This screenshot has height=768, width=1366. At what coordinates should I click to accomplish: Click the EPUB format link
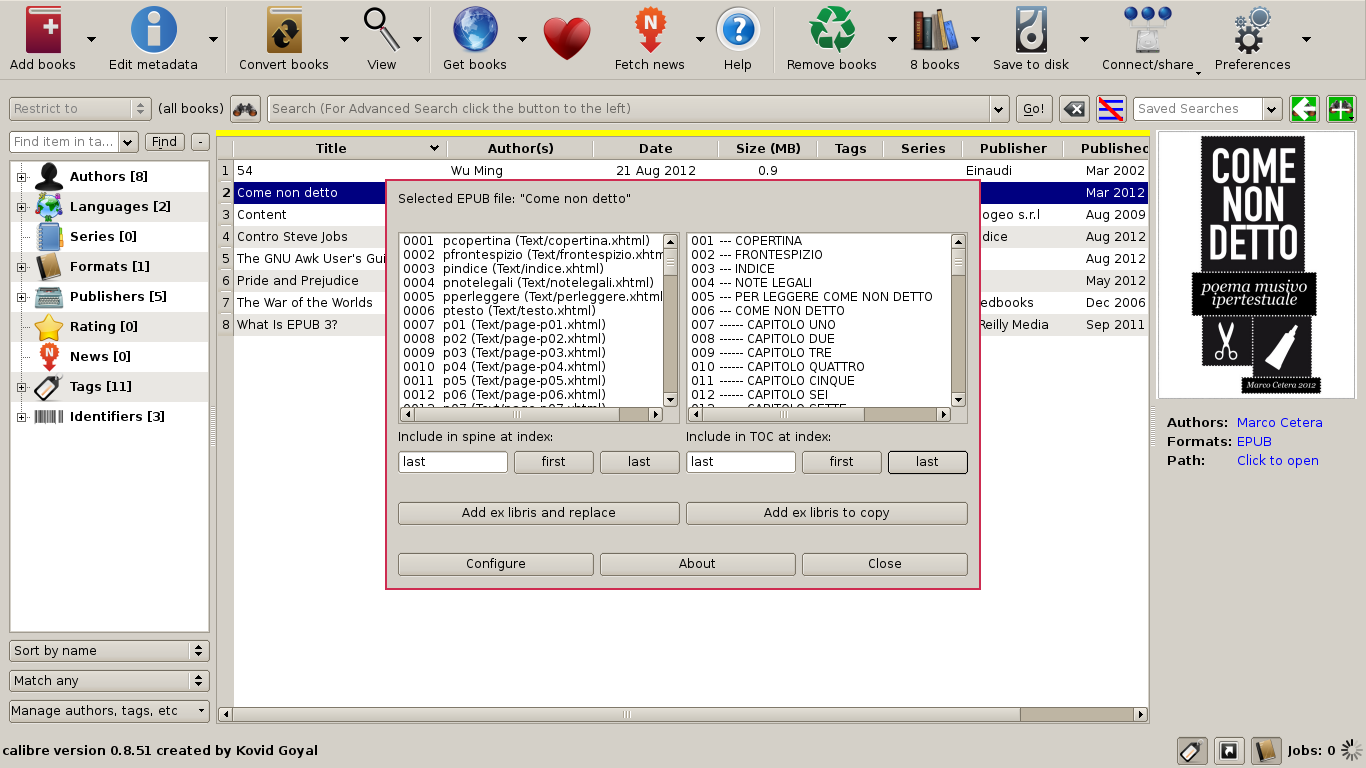tap(1254, 442)
